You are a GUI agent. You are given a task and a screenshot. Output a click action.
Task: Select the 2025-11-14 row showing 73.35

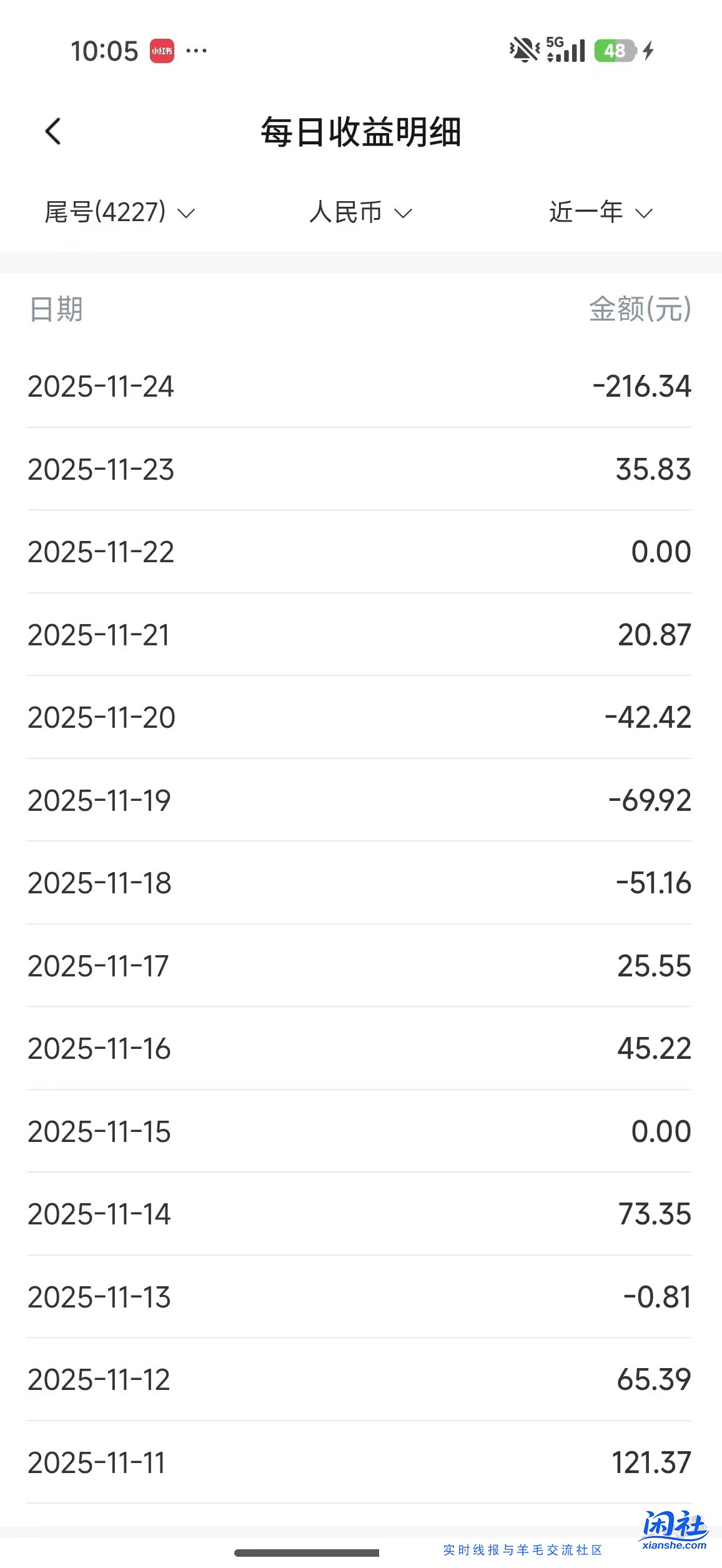[x=360, y=1214]
